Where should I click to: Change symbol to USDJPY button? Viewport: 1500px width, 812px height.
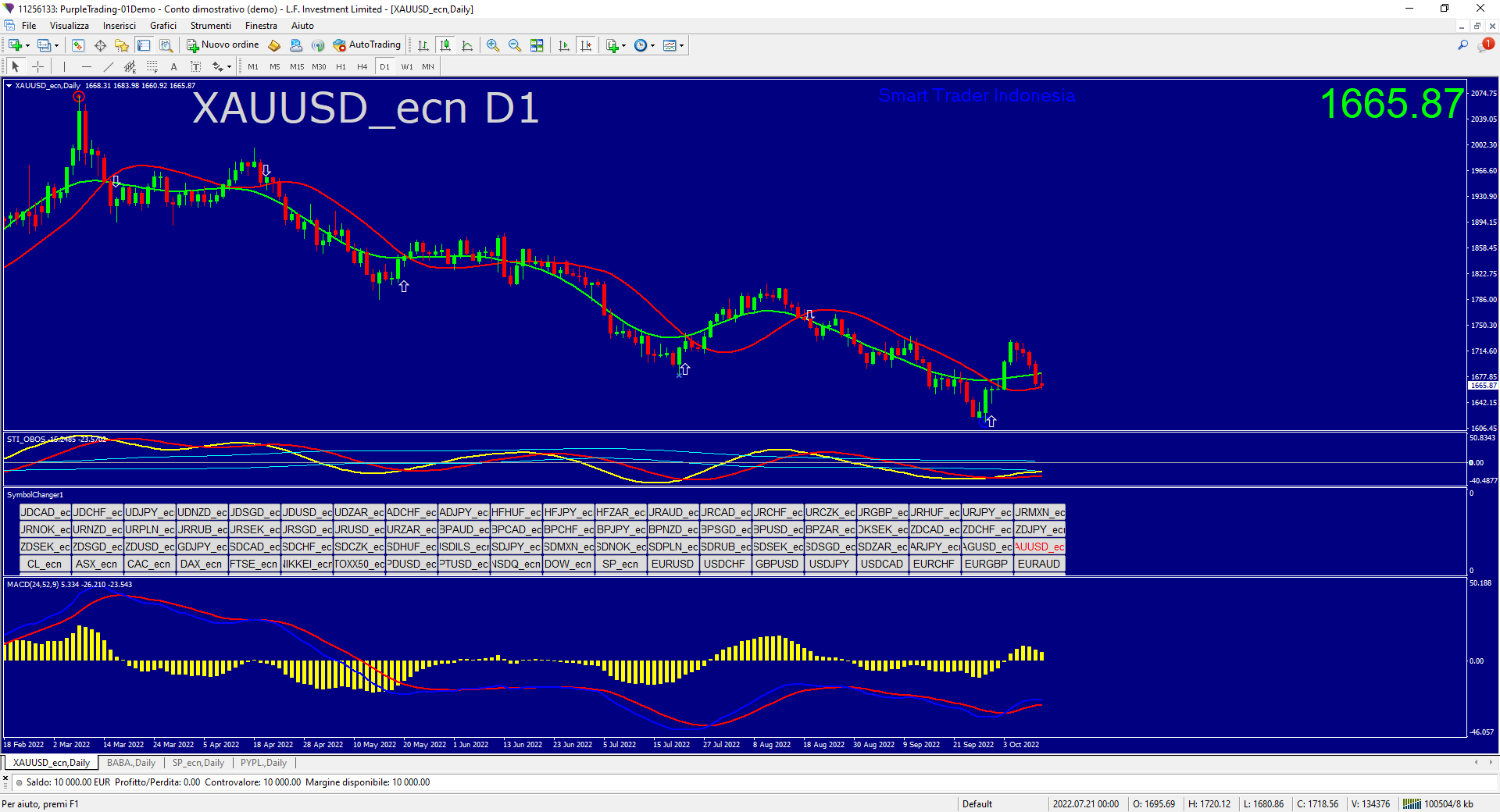pyautogui.click(x=830, y=564)
